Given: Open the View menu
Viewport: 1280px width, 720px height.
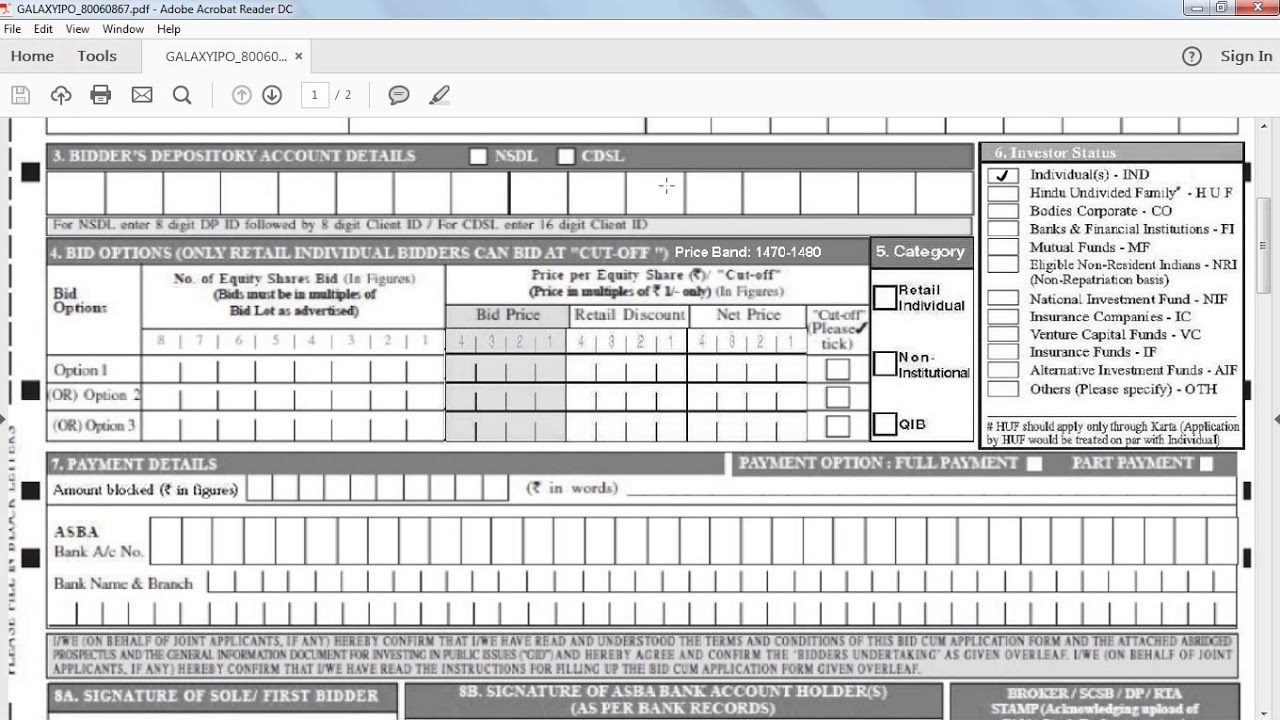Looking at the screenshot, I should (78, 29).
